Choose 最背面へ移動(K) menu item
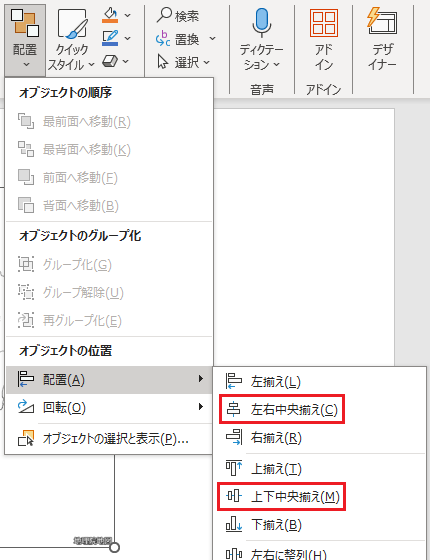This screenshot has height=560, width=430. click(109, 150)
